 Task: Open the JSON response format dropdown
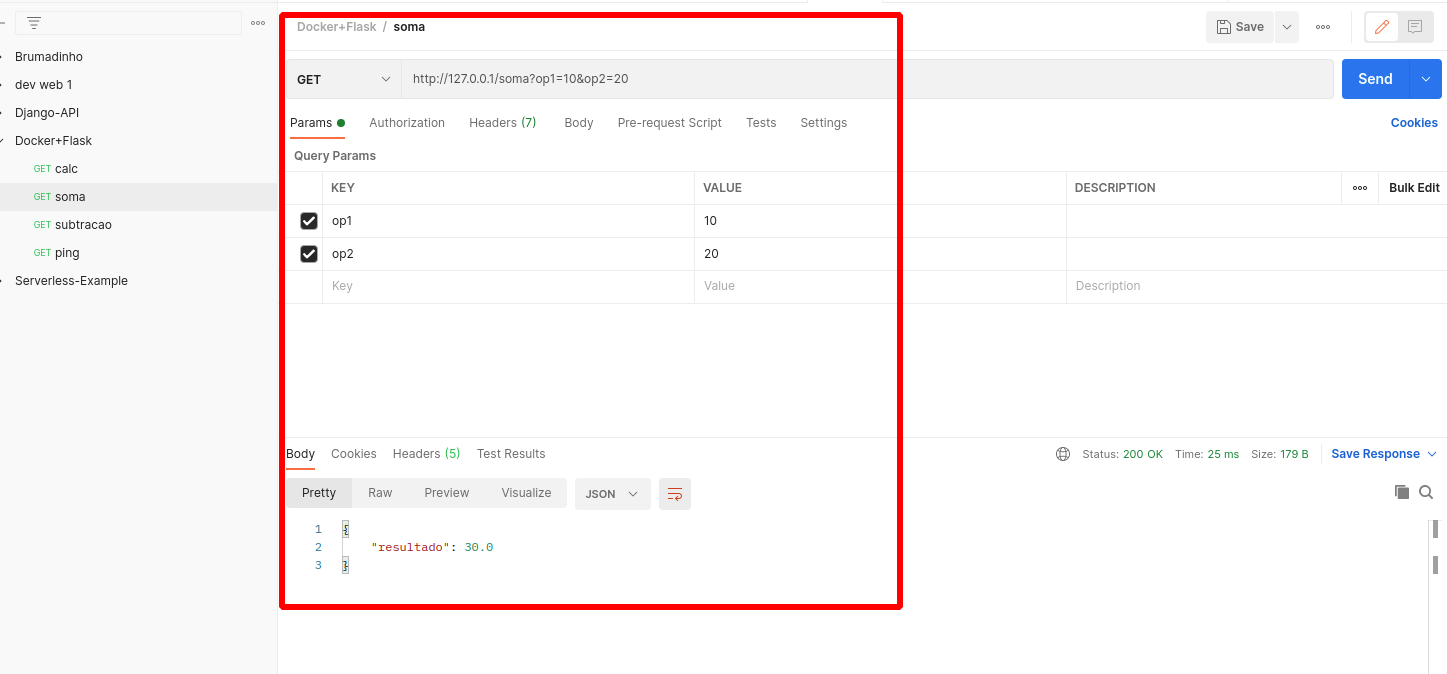point(612,493)
